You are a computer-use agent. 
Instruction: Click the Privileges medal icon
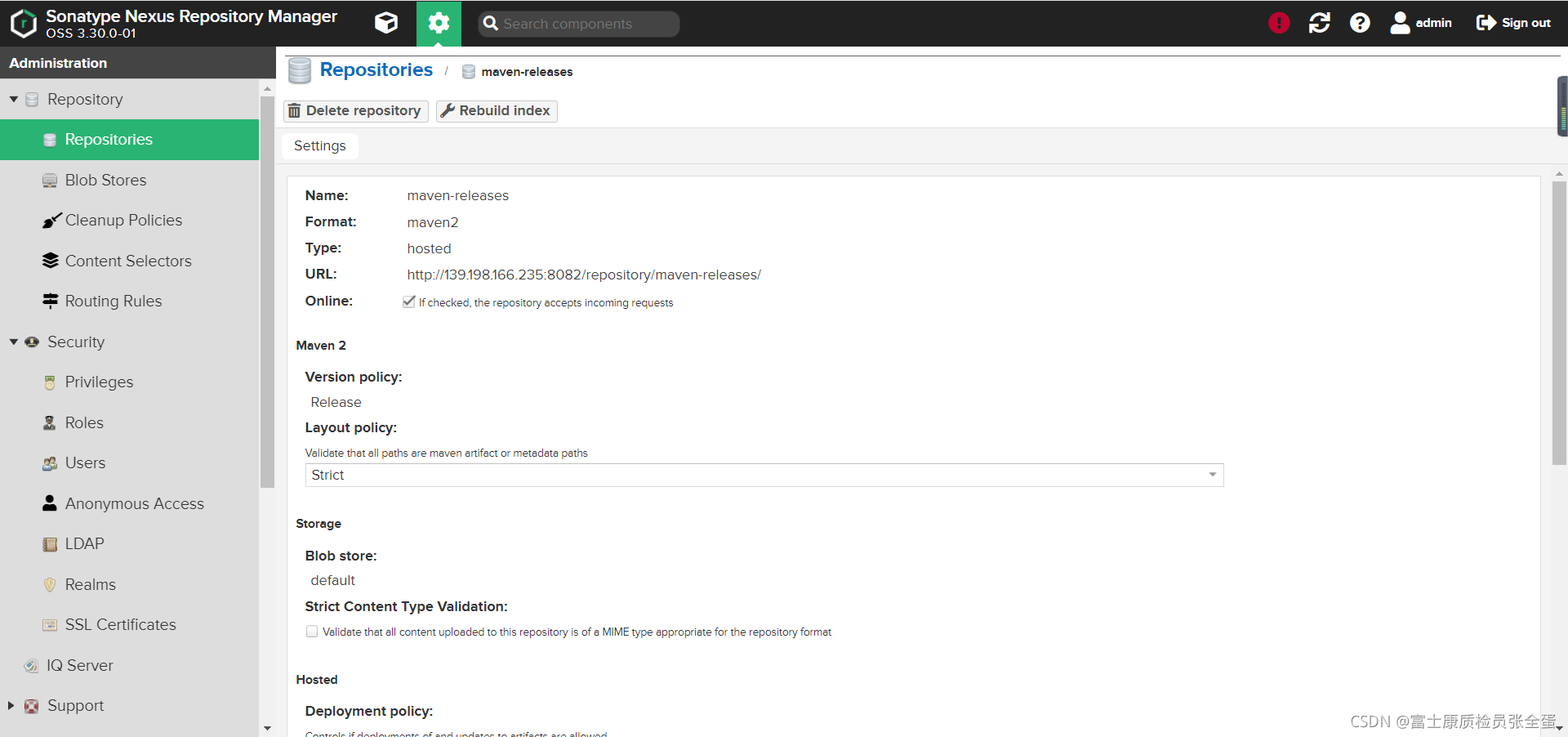[50, 382]
